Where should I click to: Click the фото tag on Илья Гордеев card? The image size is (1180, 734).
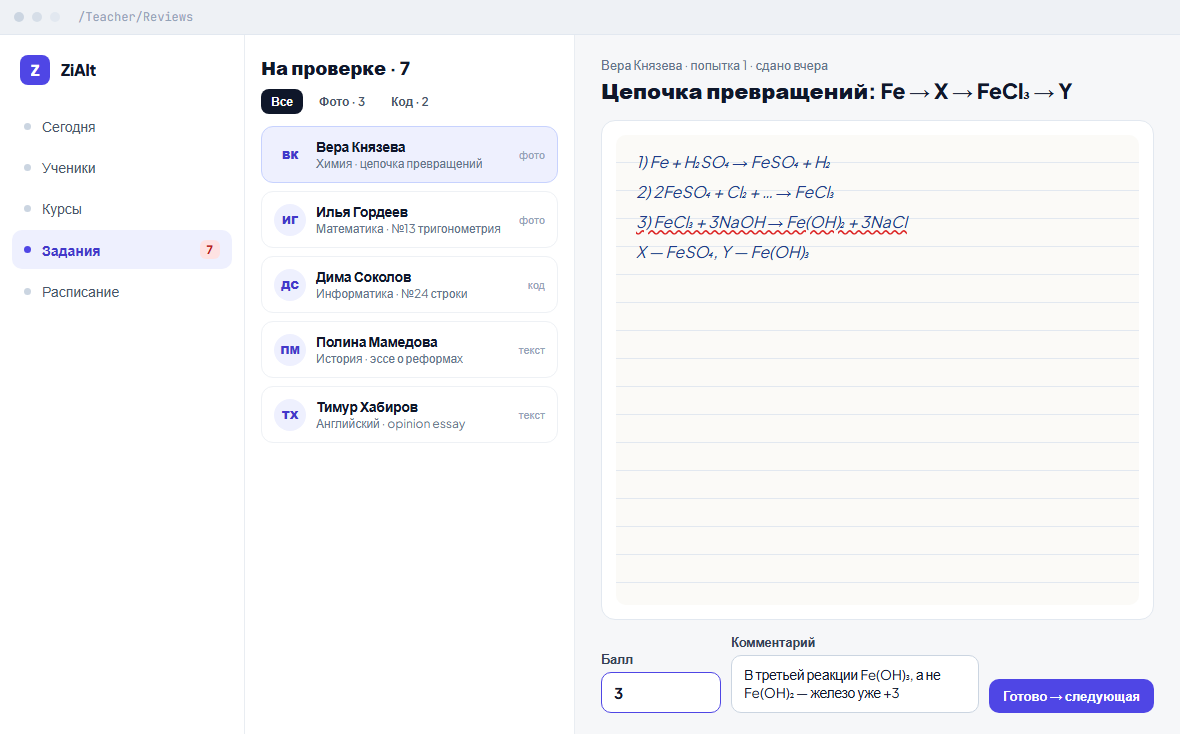[x=531, y=220]
